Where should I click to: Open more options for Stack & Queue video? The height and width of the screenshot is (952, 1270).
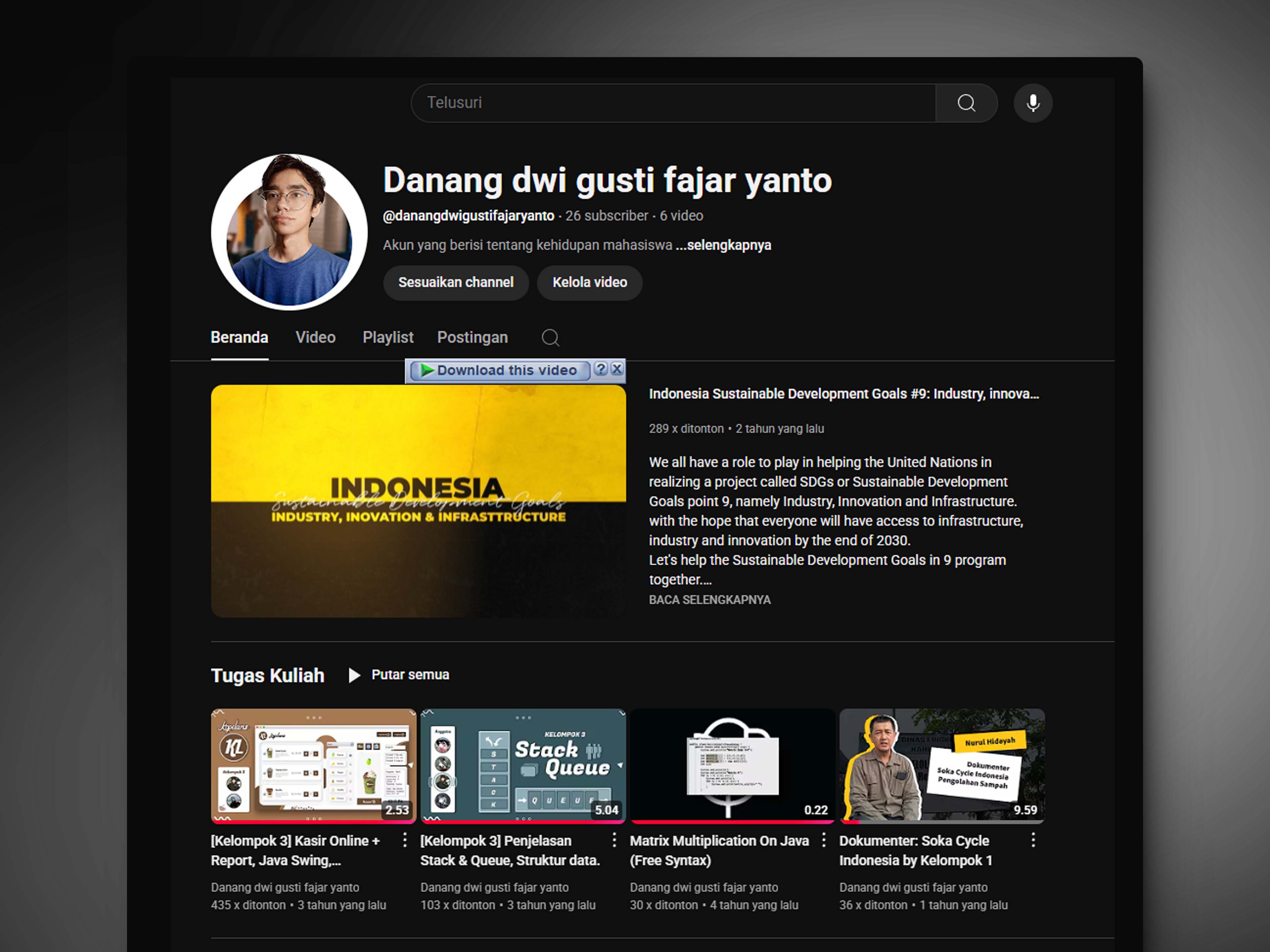pos(614,840)
